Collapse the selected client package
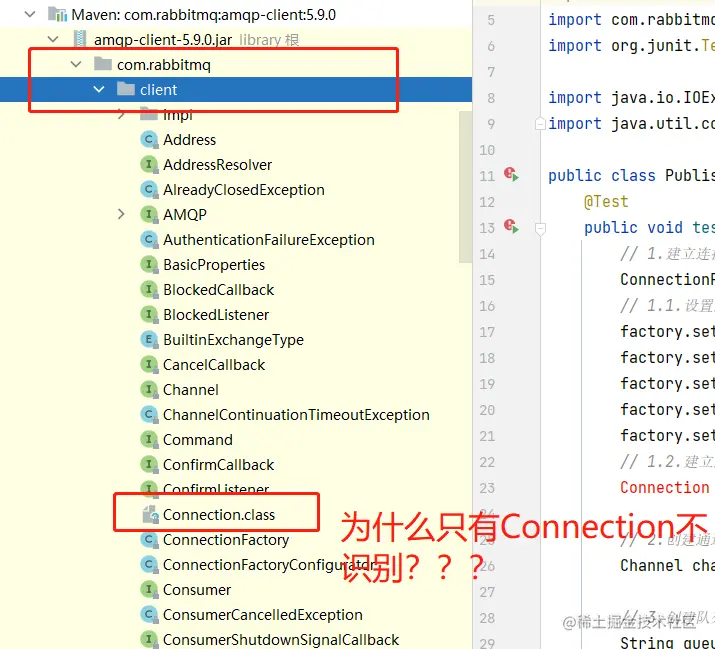Viewport: 715px width, 649px height. pyautogui.click(x=98, y=89)
